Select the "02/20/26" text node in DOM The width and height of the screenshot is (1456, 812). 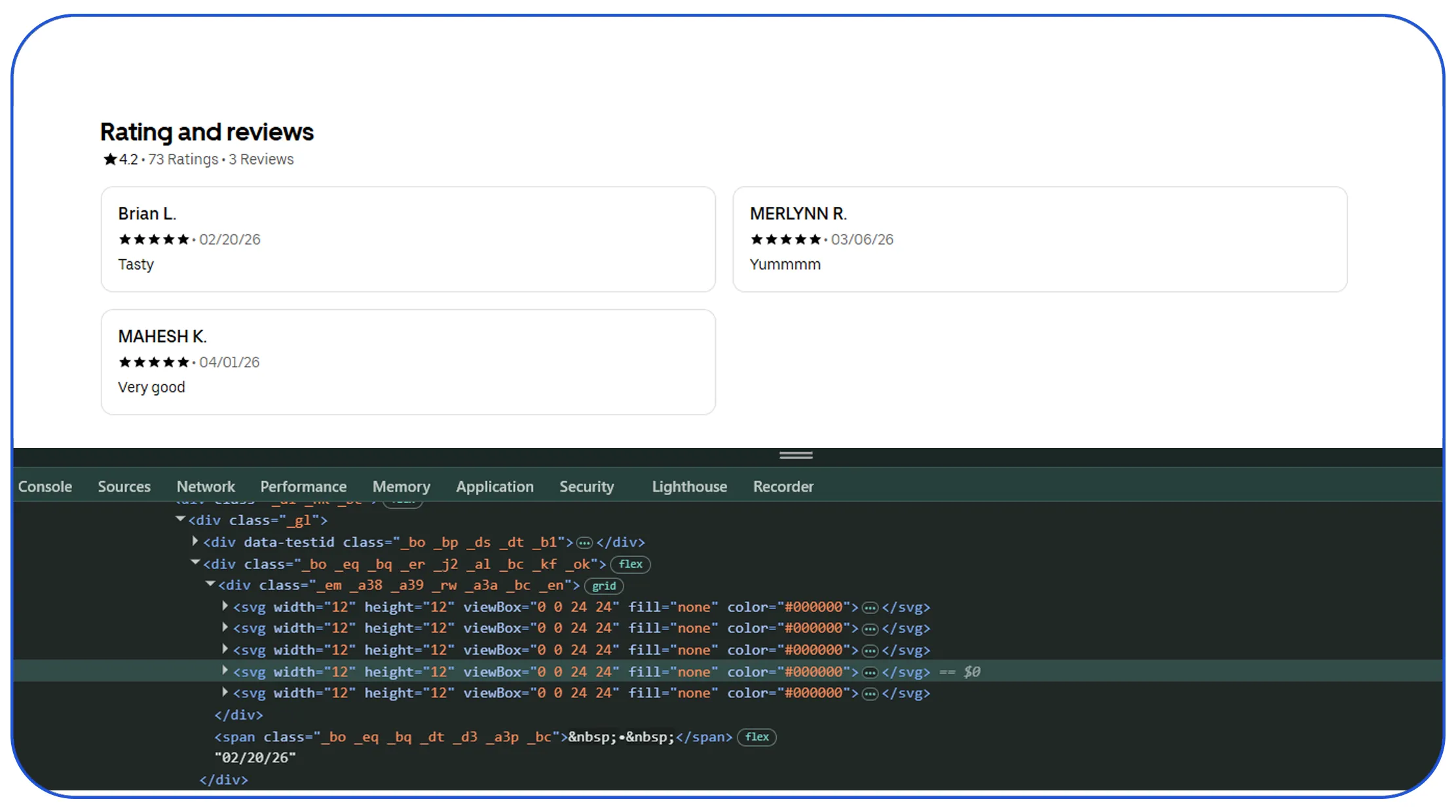(x=255, y=758)
